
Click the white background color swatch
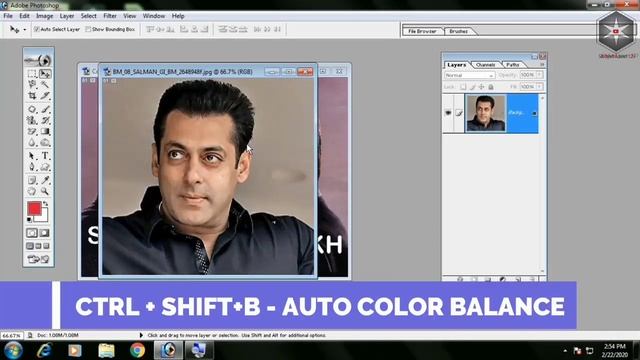44,217
